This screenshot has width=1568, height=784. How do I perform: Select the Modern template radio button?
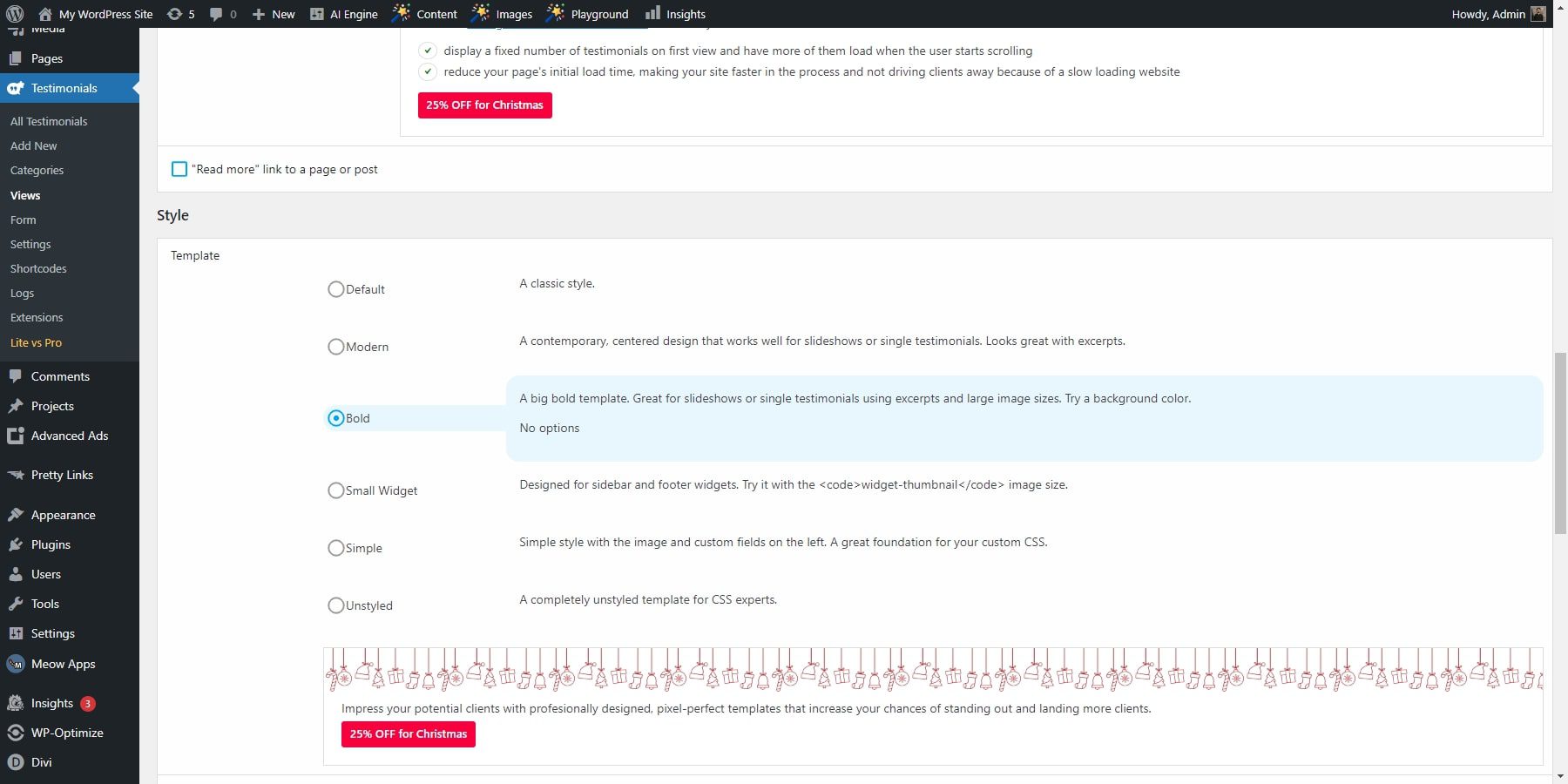tap(336, 346)
